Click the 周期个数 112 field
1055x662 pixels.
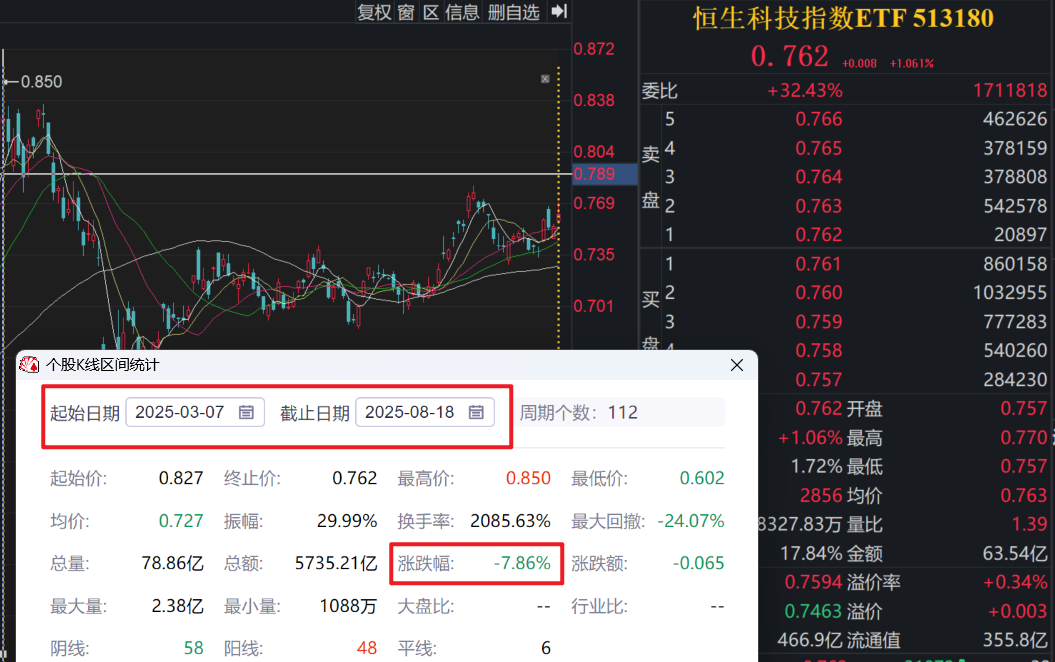click(621, 412)
